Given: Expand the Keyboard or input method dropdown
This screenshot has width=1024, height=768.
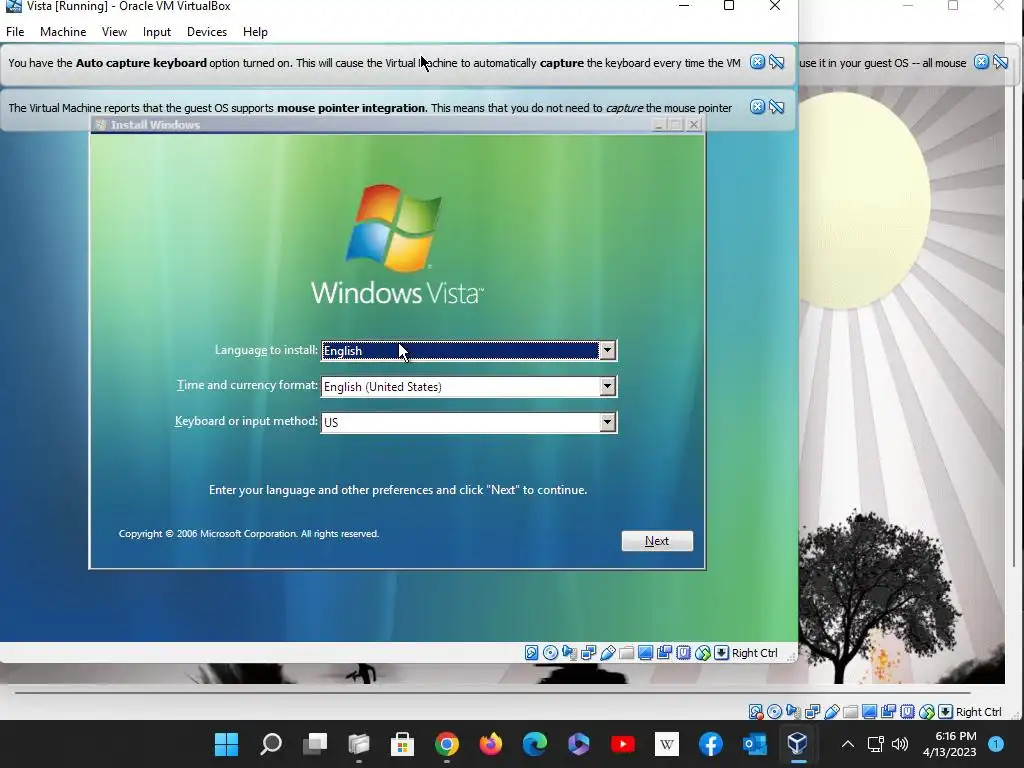Looking at the screenshot, I should [x=607, y=423].
